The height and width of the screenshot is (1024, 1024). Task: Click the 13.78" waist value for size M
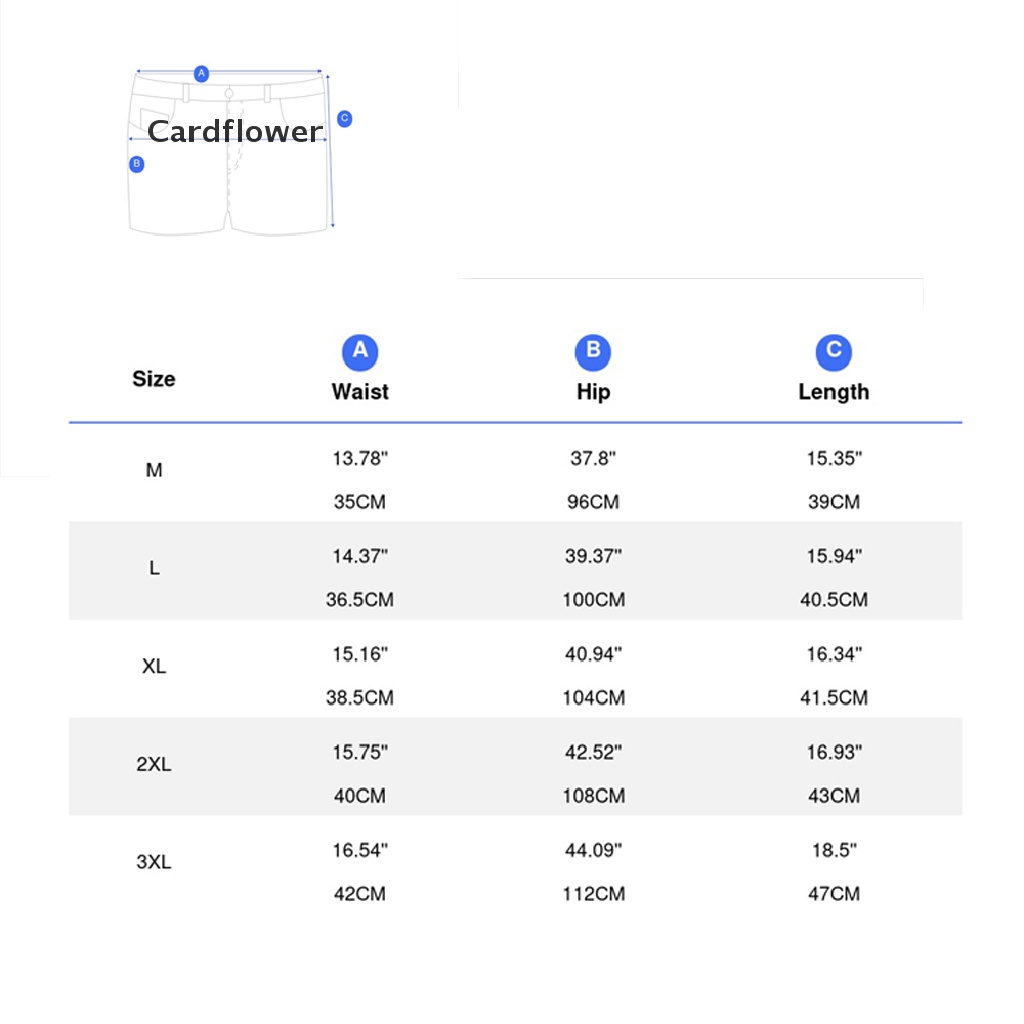(360, 459)
